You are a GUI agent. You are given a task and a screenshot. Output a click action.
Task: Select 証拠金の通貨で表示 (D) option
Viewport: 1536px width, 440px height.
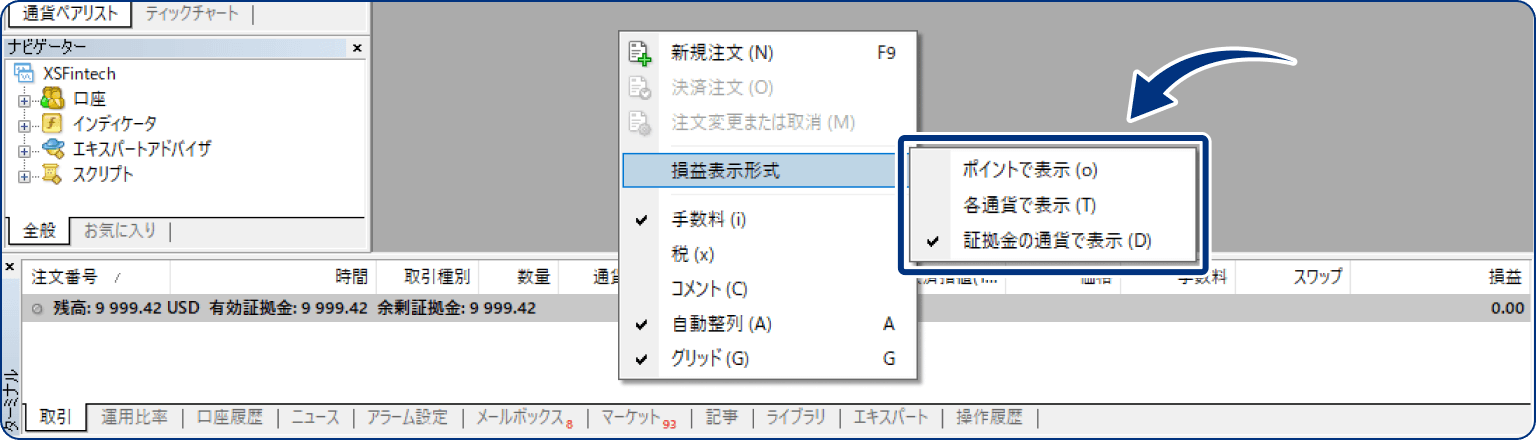[x=1052, y=240]
